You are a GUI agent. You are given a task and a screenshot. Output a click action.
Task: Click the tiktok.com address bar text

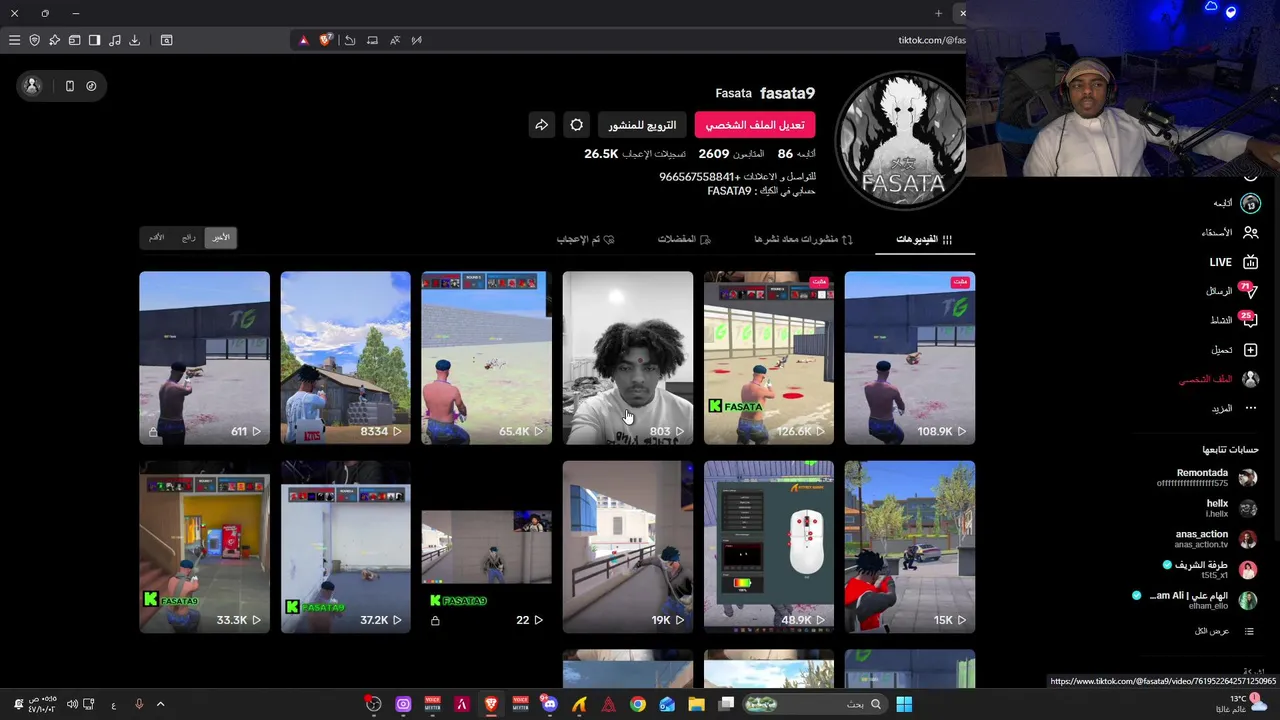coord(931,40)
